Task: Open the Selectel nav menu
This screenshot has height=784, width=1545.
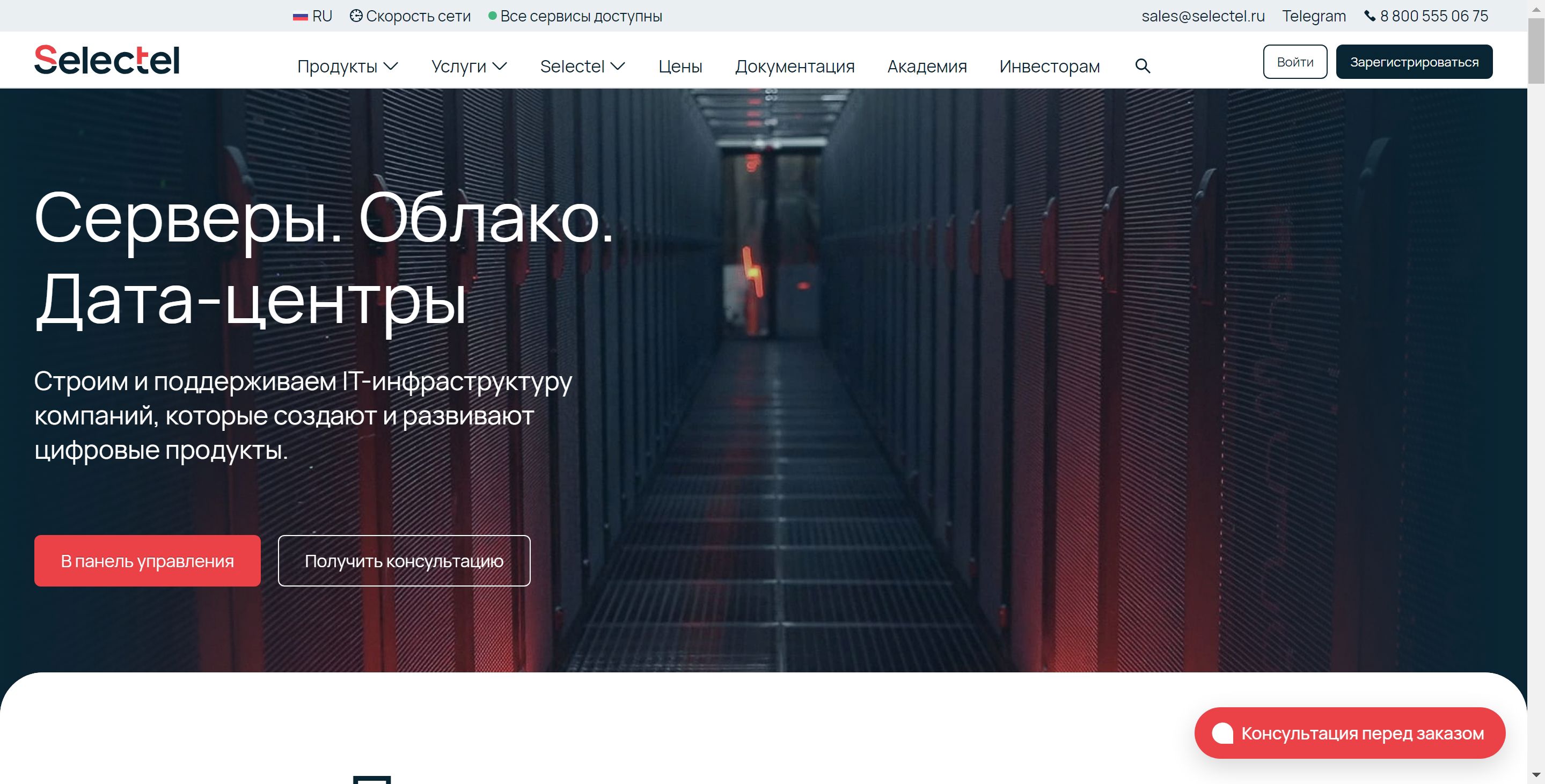Action: click(x=582, y=66)
